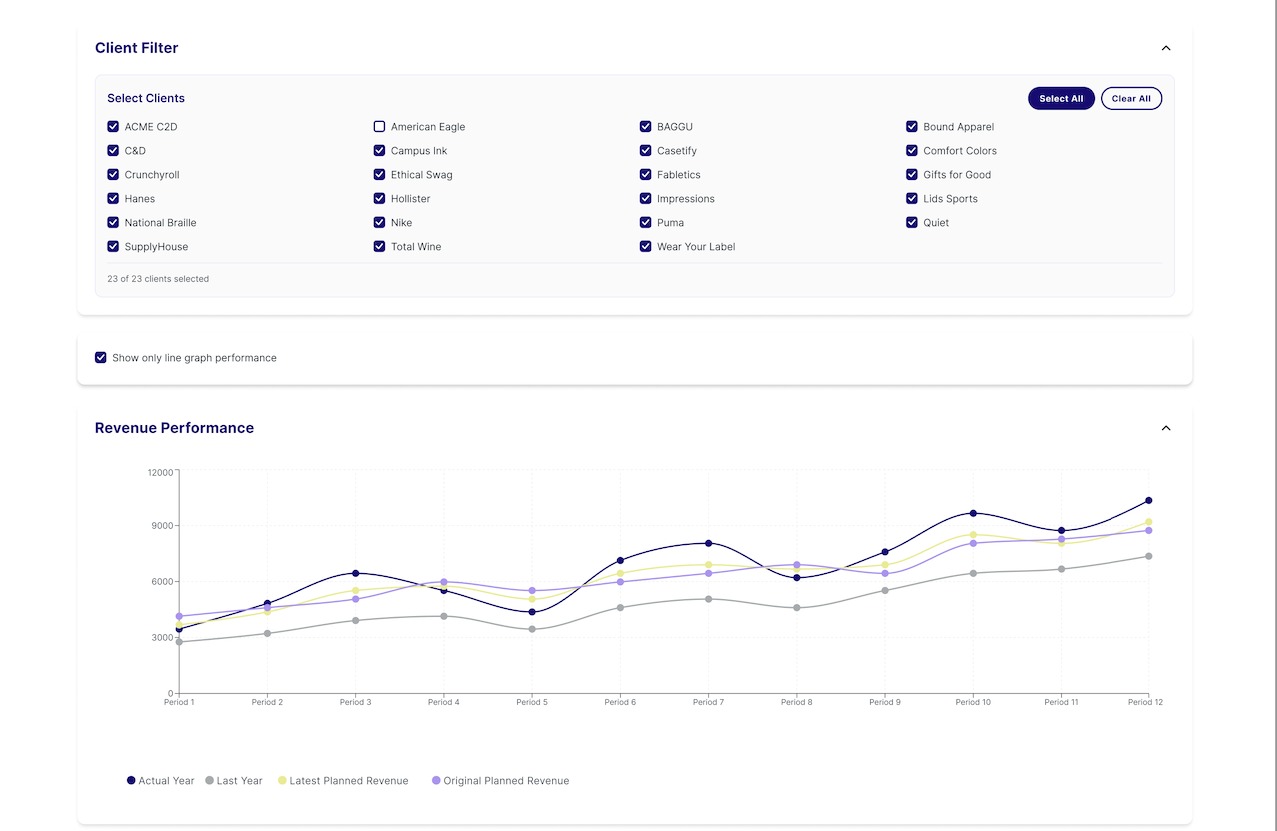Click the Revenue Performance heading
The width and height of the screenshot is (1277, 831).
174,428
